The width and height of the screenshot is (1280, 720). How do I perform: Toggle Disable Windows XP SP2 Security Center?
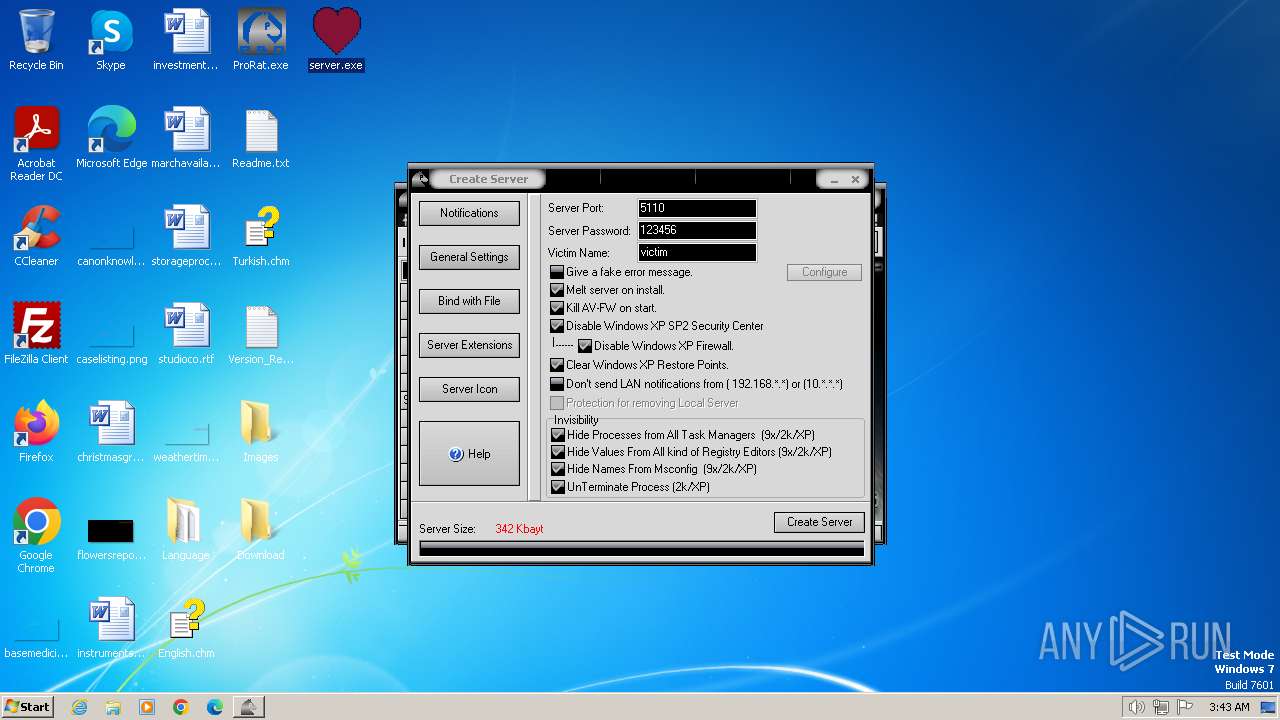(x=557, y=326)
